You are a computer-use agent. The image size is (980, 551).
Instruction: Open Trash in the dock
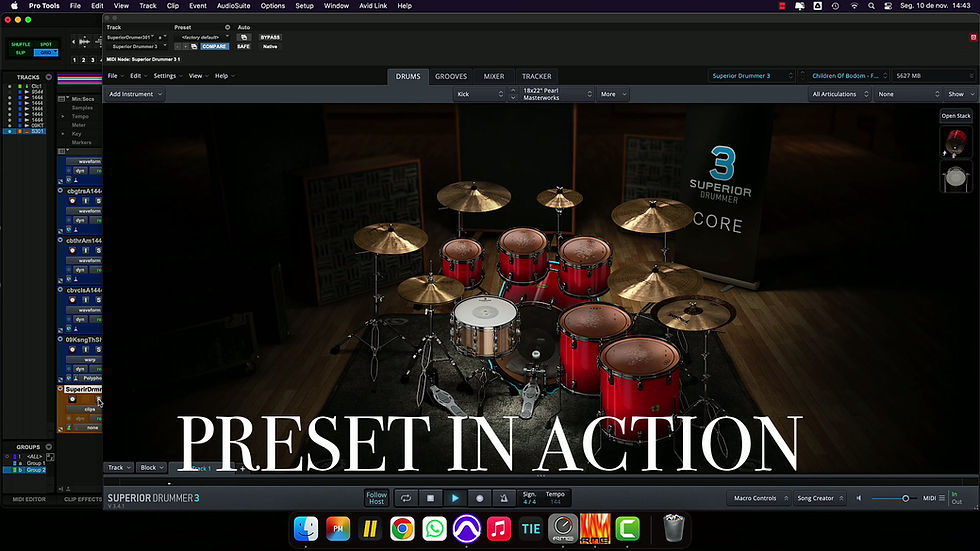(x=673, y=529)
